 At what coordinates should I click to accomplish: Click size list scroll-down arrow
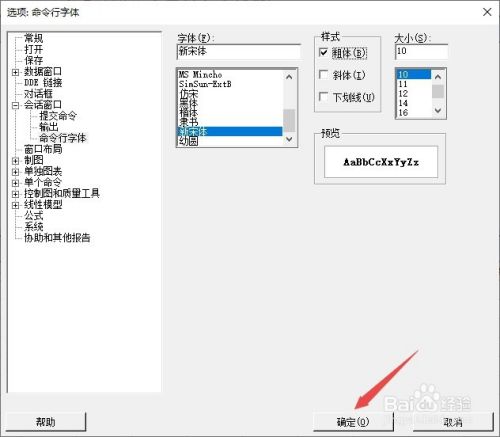pos(438,110)
